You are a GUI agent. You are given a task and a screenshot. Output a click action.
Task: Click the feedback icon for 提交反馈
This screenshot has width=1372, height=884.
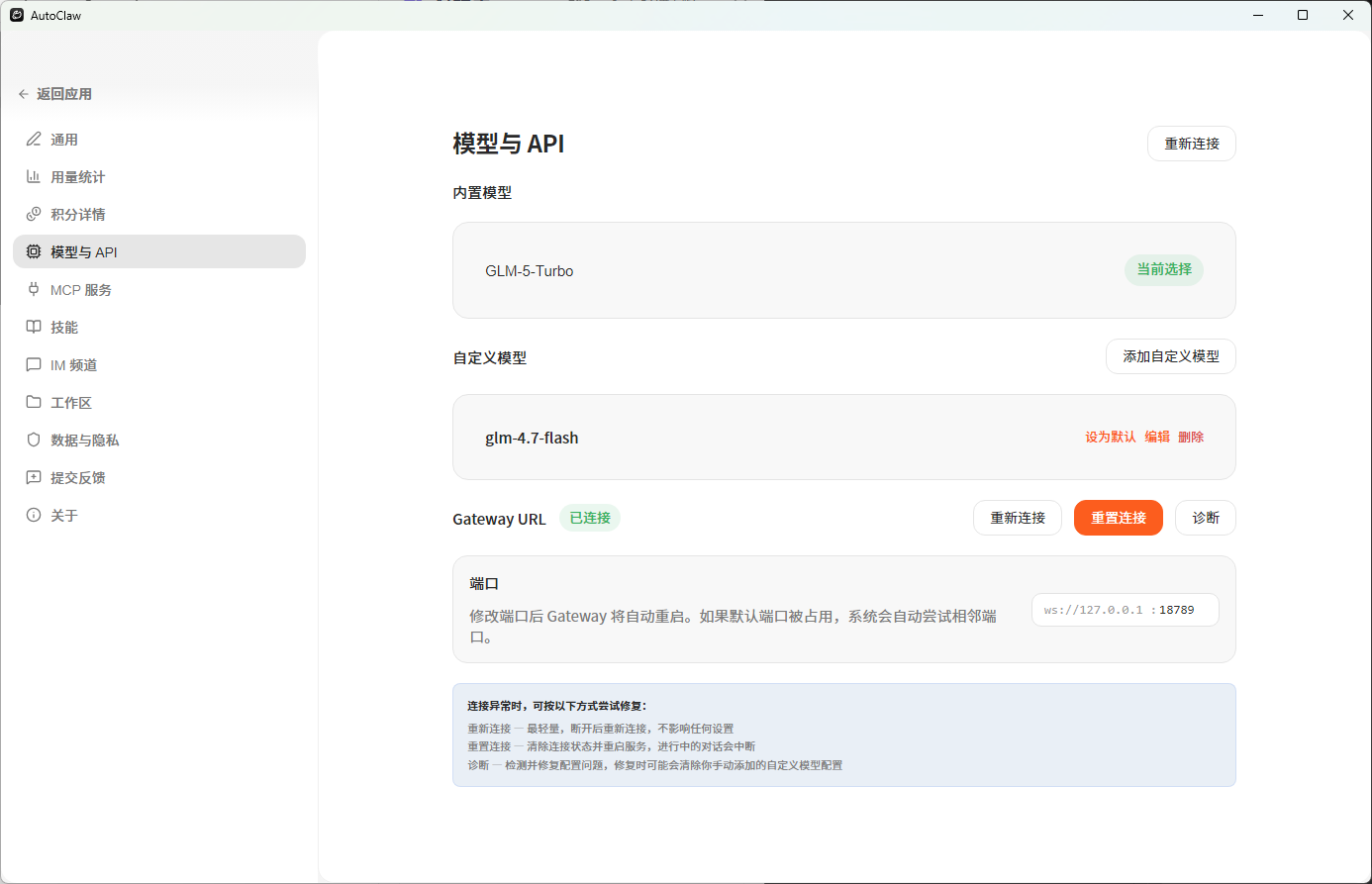(x=34, y=478)
